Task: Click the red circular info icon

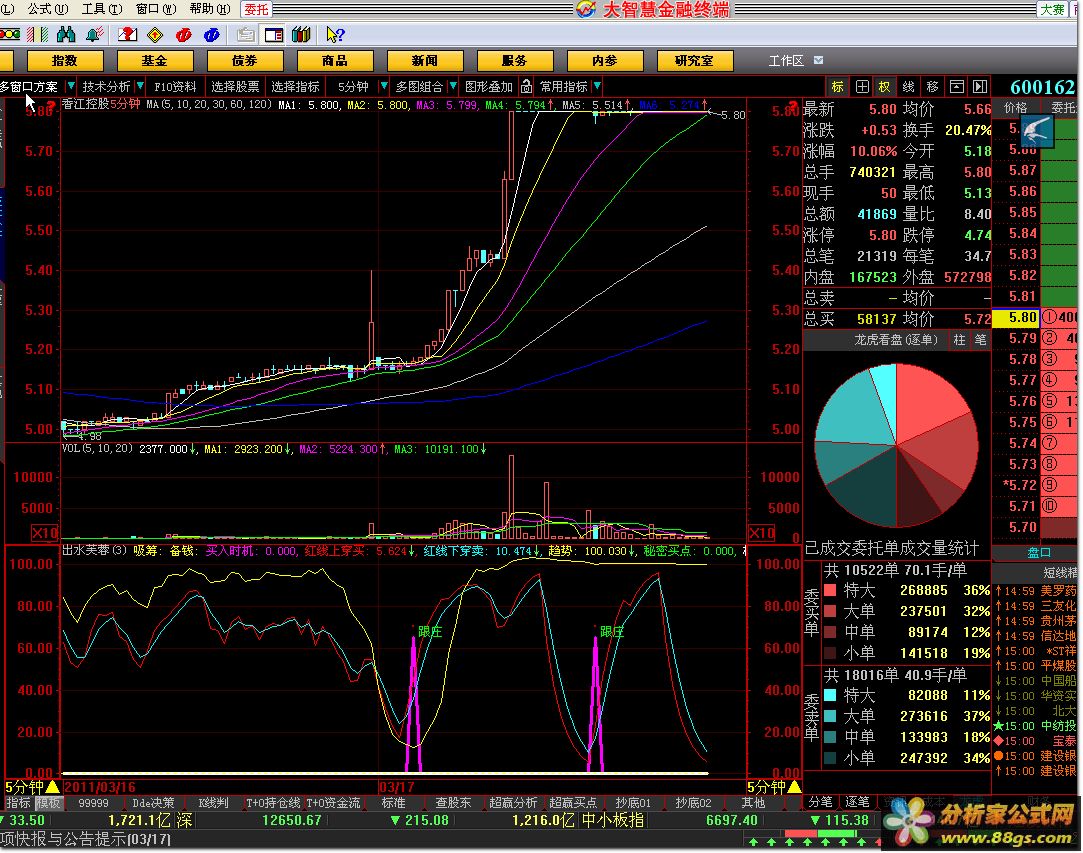Action: click(x=184, y=34)
